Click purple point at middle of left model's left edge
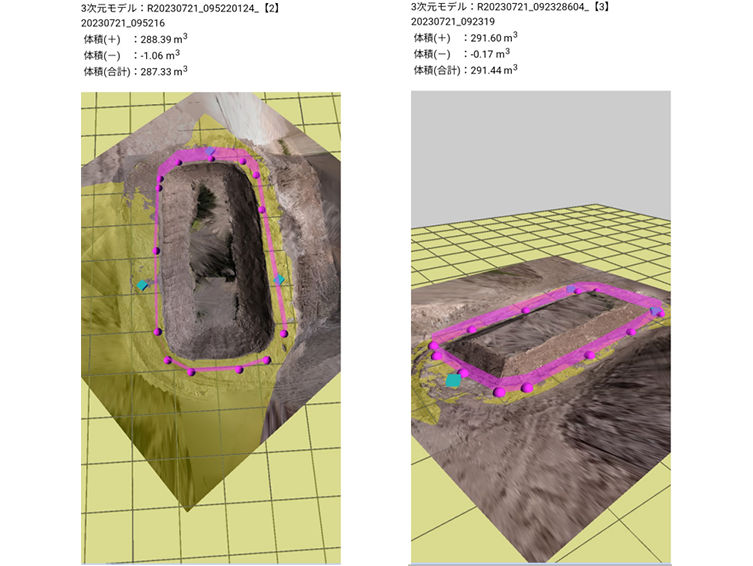753x566 pixels. coord(156,250)
